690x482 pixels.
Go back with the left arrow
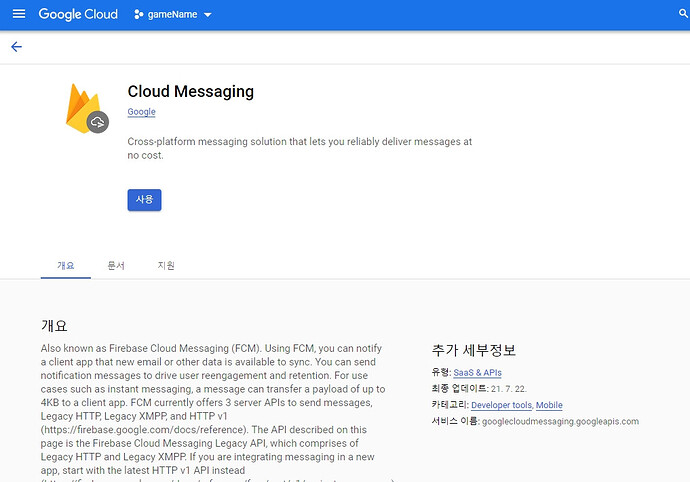pyautogui.click(x=16, y=47)
